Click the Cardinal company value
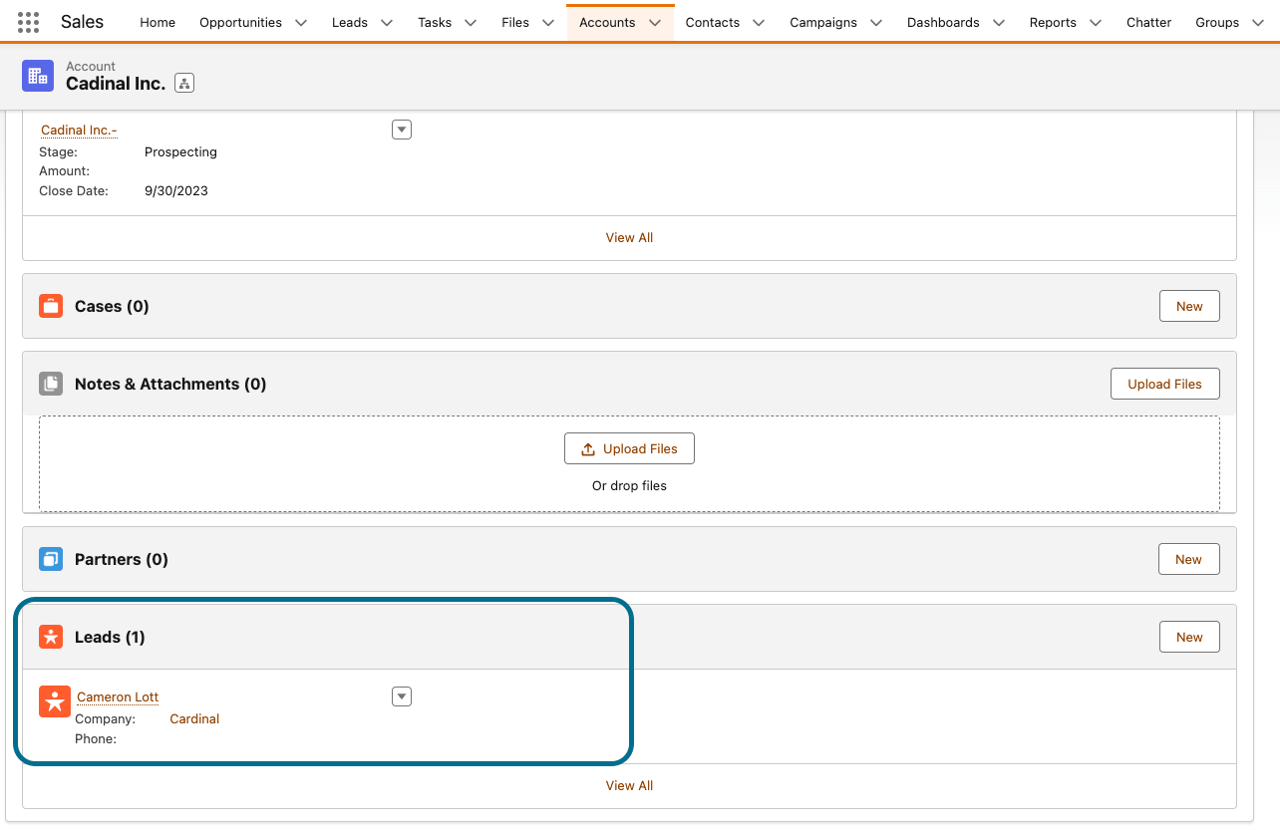 [194, 719]
